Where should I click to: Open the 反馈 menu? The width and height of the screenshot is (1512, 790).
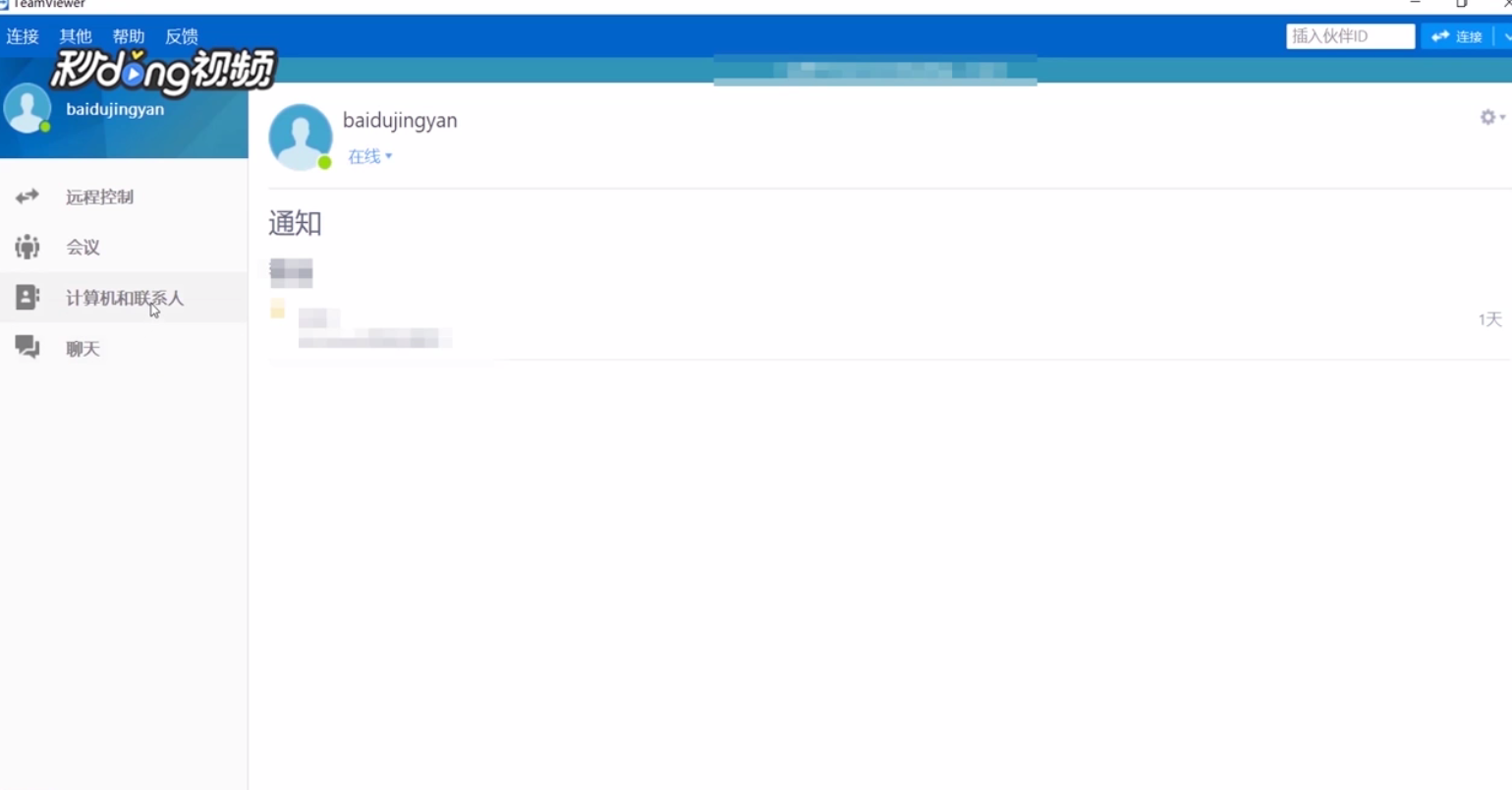(x=182, y=36)
